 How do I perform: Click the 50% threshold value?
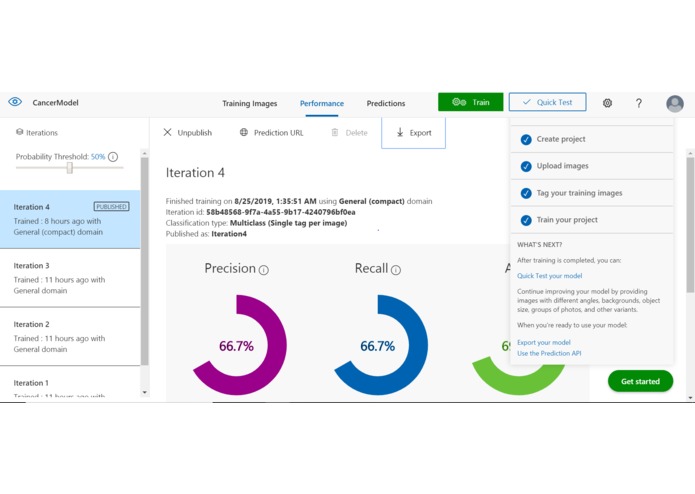pyautogui.click(x=98, y=156)
